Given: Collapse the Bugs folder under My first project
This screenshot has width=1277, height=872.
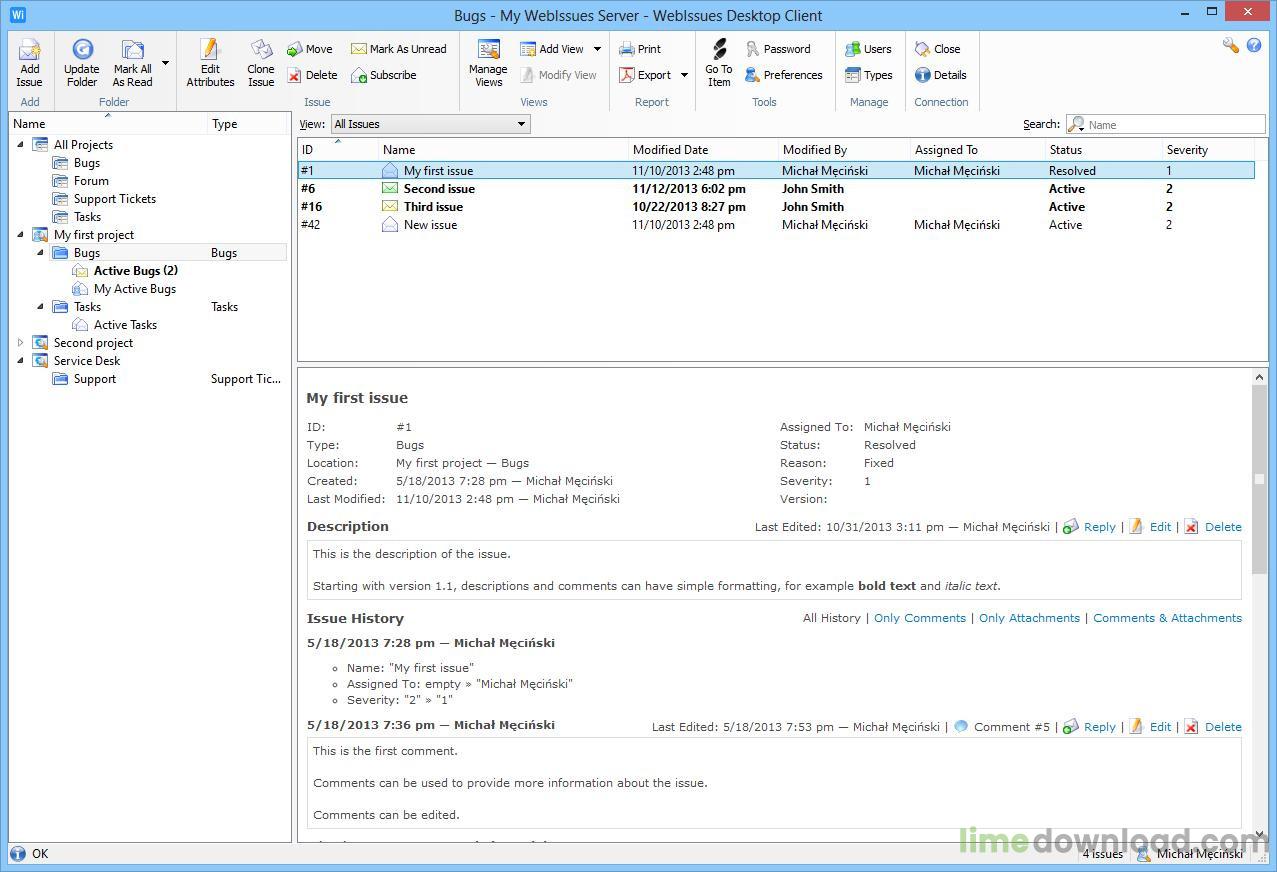Looking at the screenshot, I should tap(41, 253).
